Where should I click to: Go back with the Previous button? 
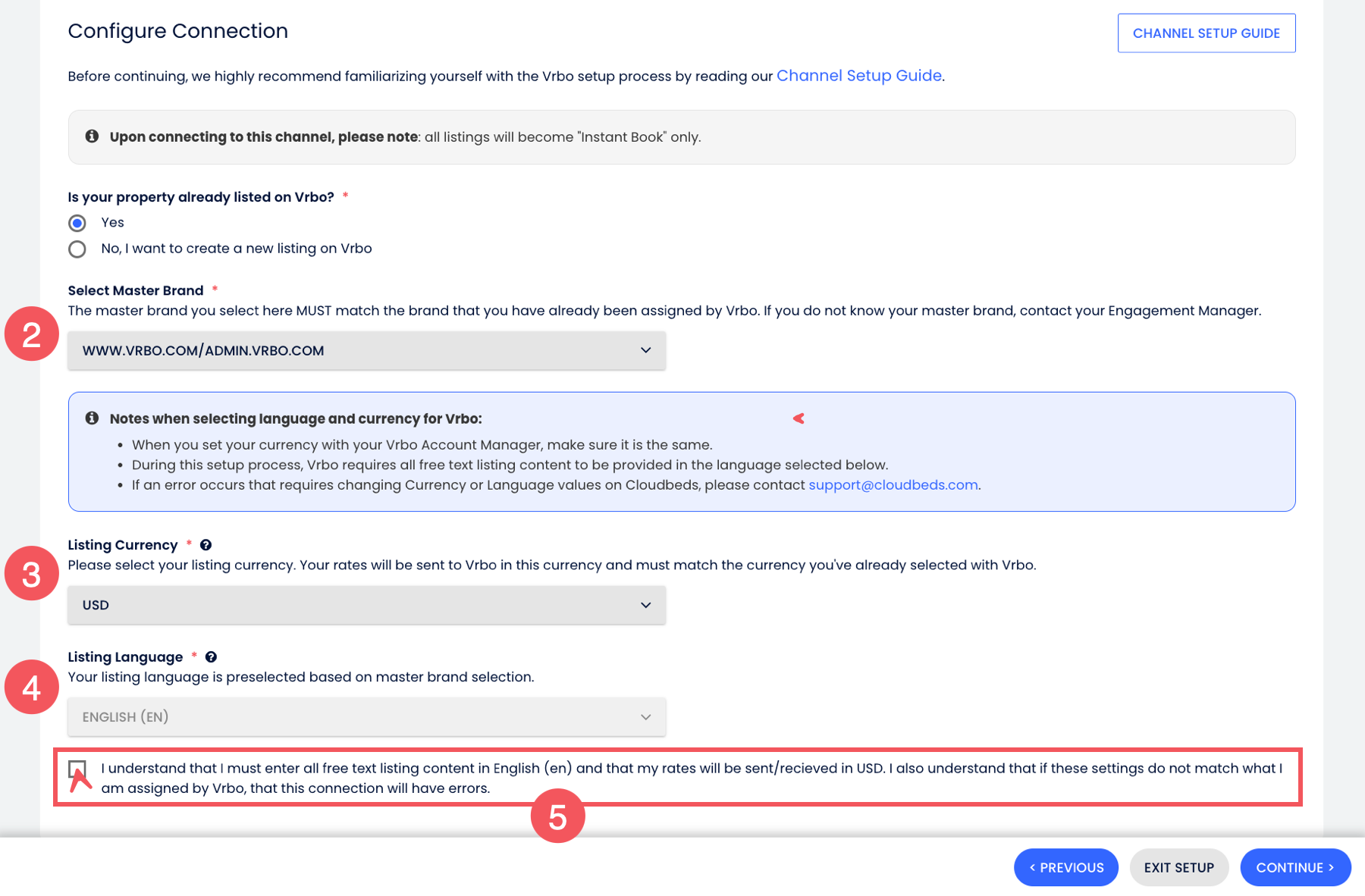[1065, 867]
